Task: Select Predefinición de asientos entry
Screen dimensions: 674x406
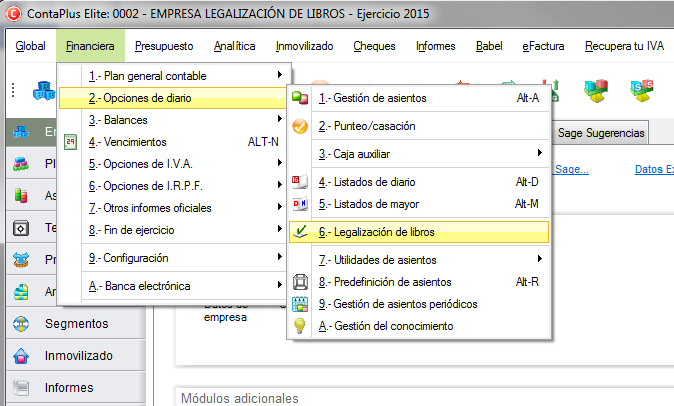Action: [419, 282]
